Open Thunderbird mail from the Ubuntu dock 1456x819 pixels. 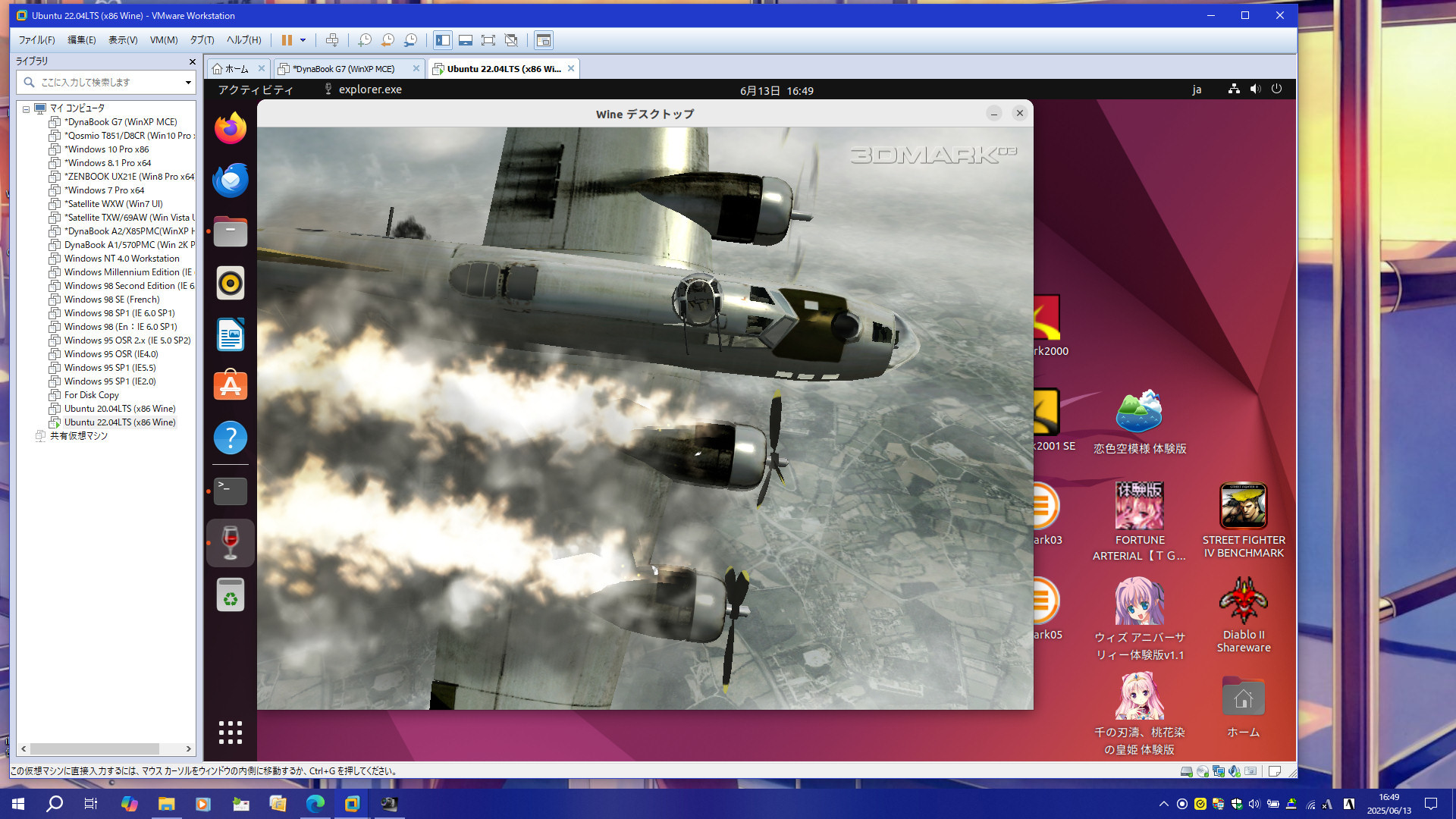coord(231,180)
